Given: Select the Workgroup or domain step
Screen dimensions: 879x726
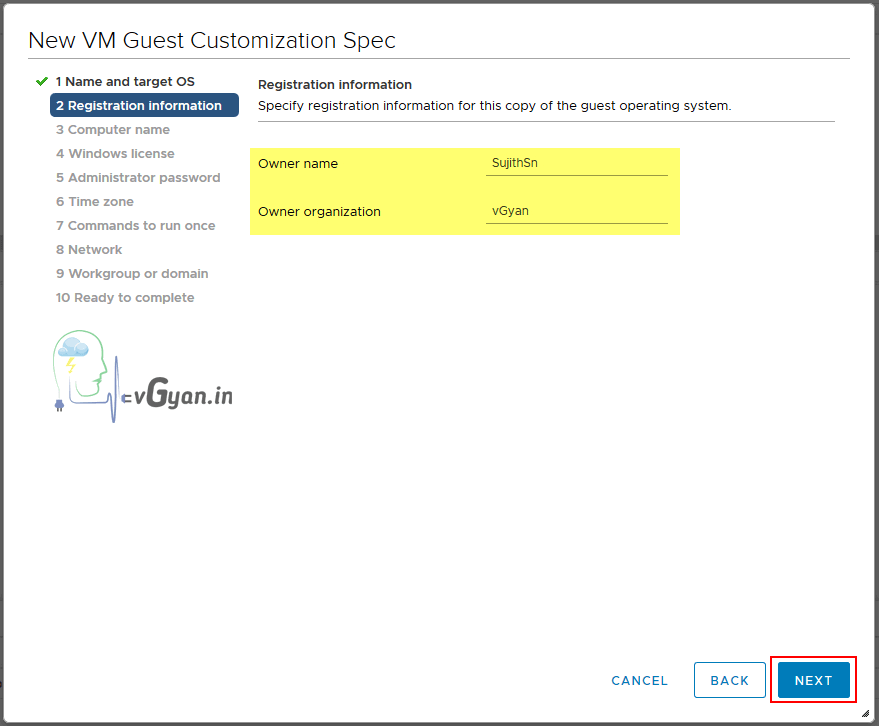Looking at the screenshot, I should [x=132, y=273].
